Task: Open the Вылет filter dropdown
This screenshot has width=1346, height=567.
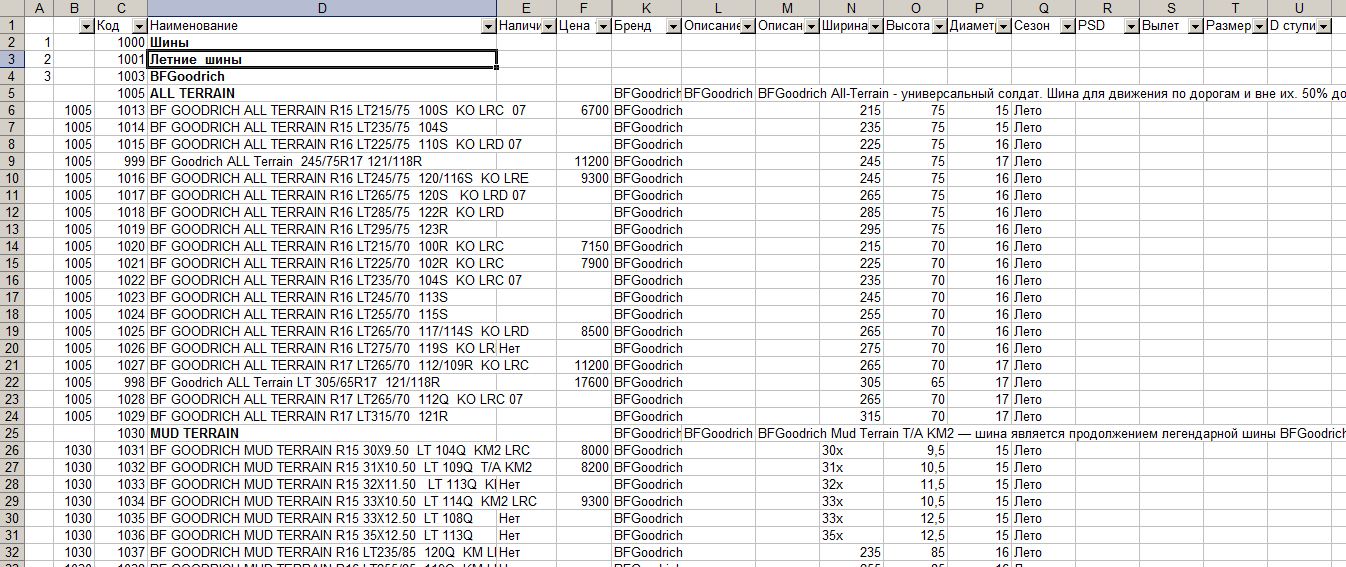Action: pos(1195,26)
